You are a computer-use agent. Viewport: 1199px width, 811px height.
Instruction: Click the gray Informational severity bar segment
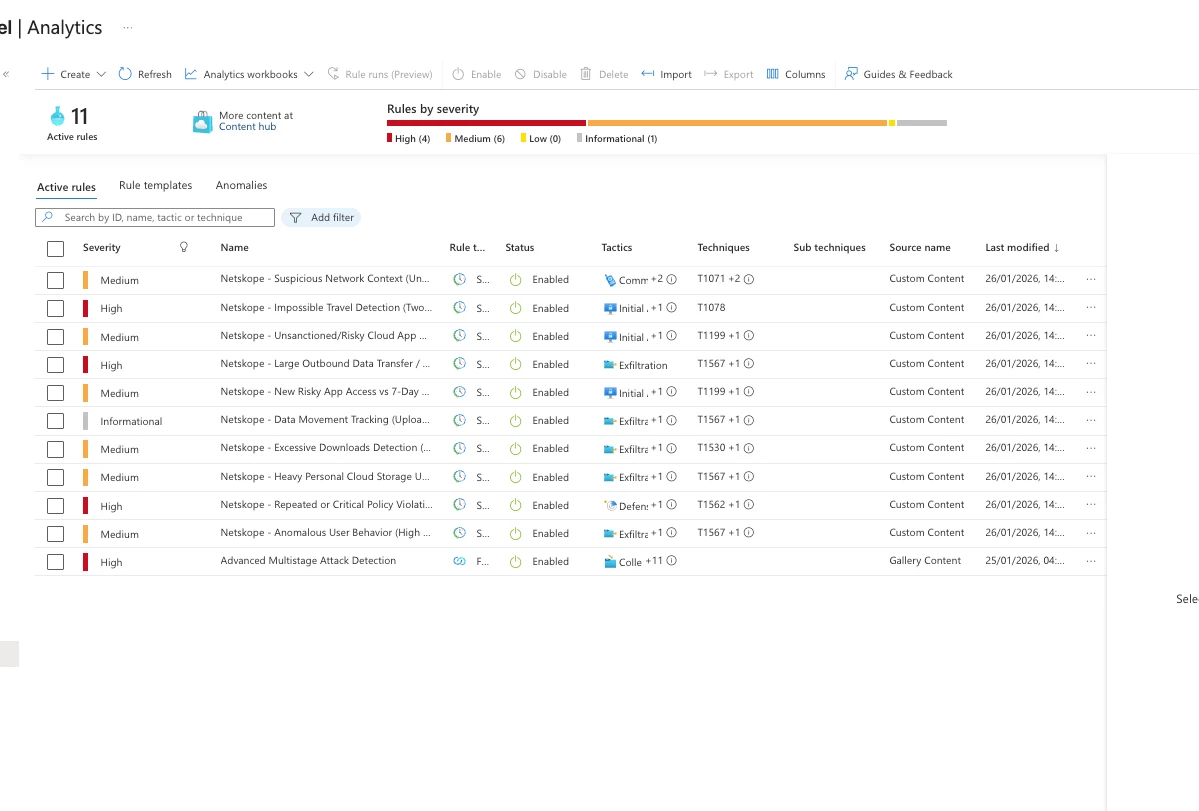[922, 123]
